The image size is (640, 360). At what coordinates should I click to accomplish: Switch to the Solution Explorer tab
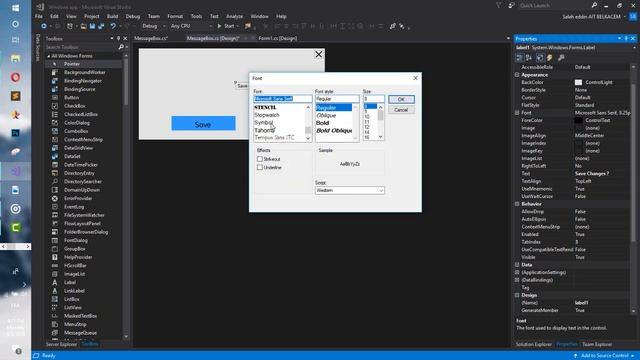click(533, 344)
